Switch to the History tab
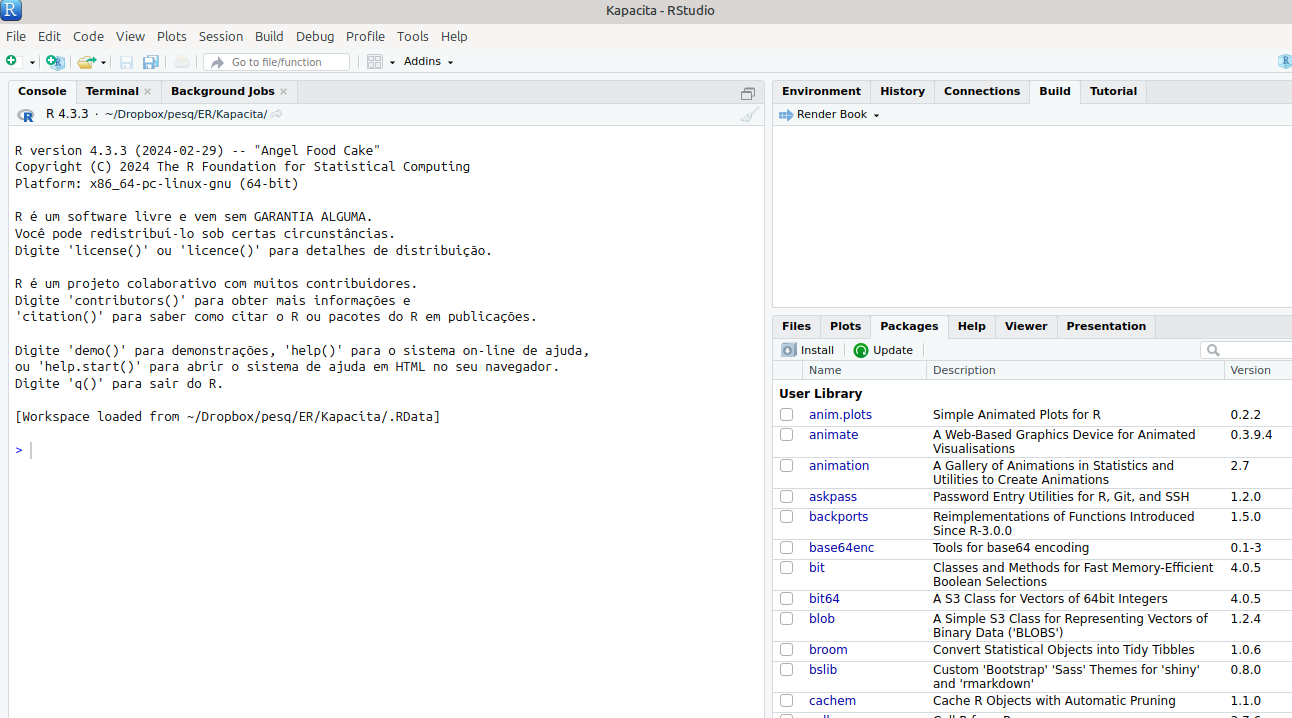 [902, 91]
